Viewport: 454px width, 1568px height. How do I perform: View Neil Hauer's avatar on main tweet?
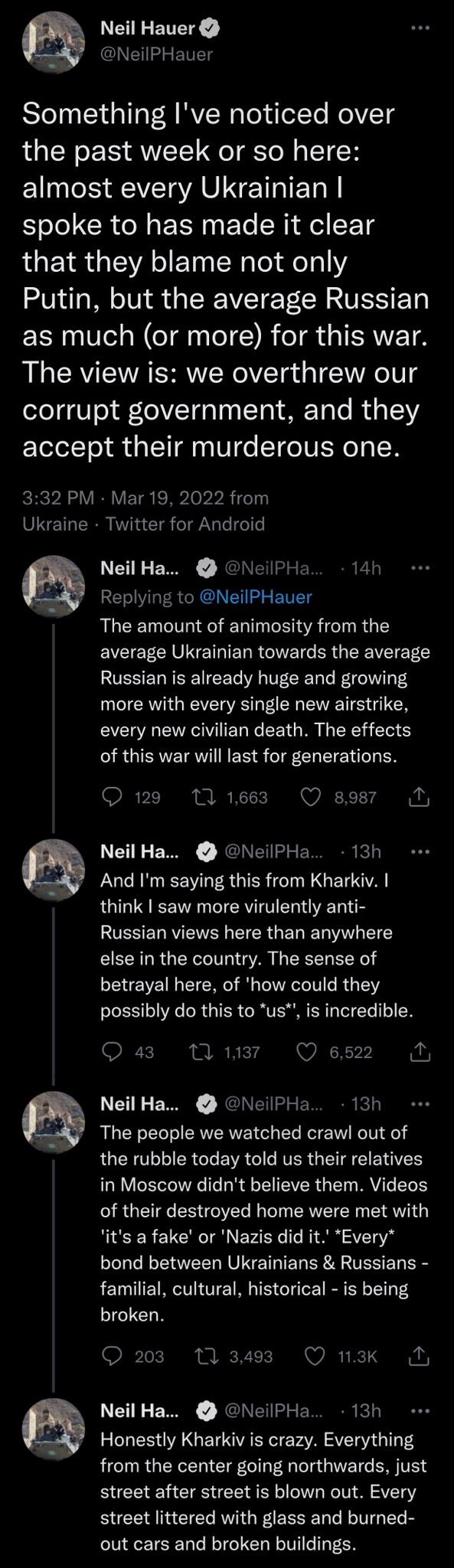tap(52, 42)
